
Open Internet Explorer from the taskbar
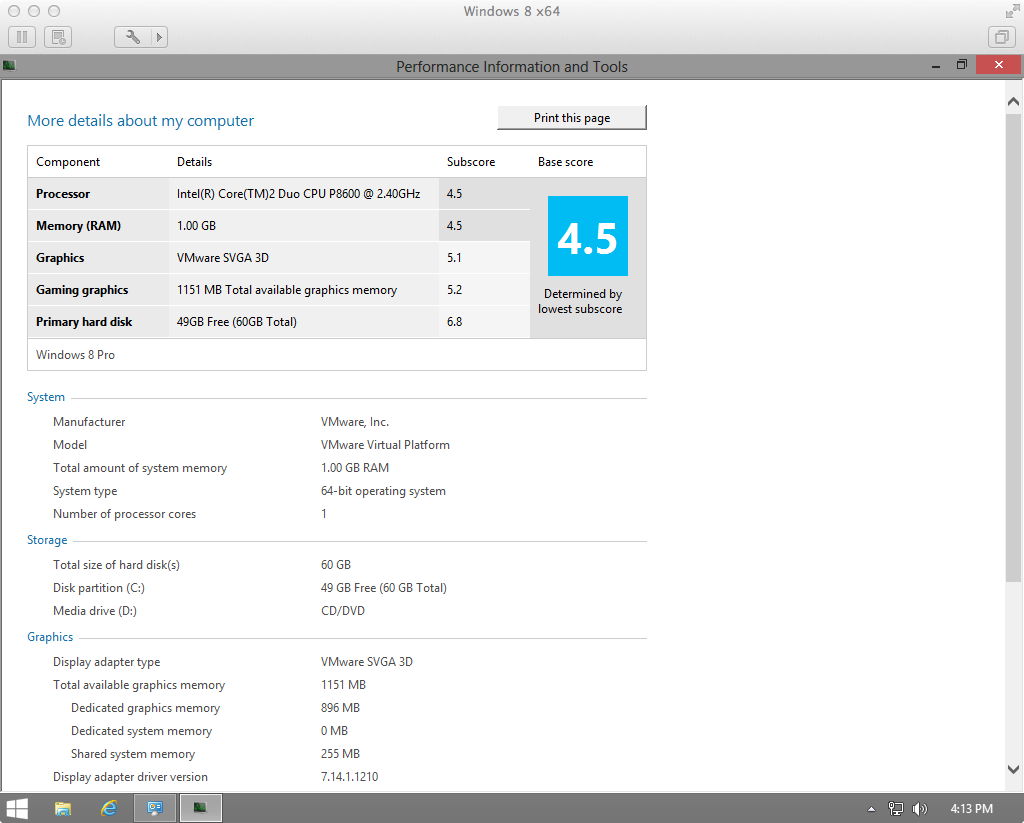(x=109, y=808)
